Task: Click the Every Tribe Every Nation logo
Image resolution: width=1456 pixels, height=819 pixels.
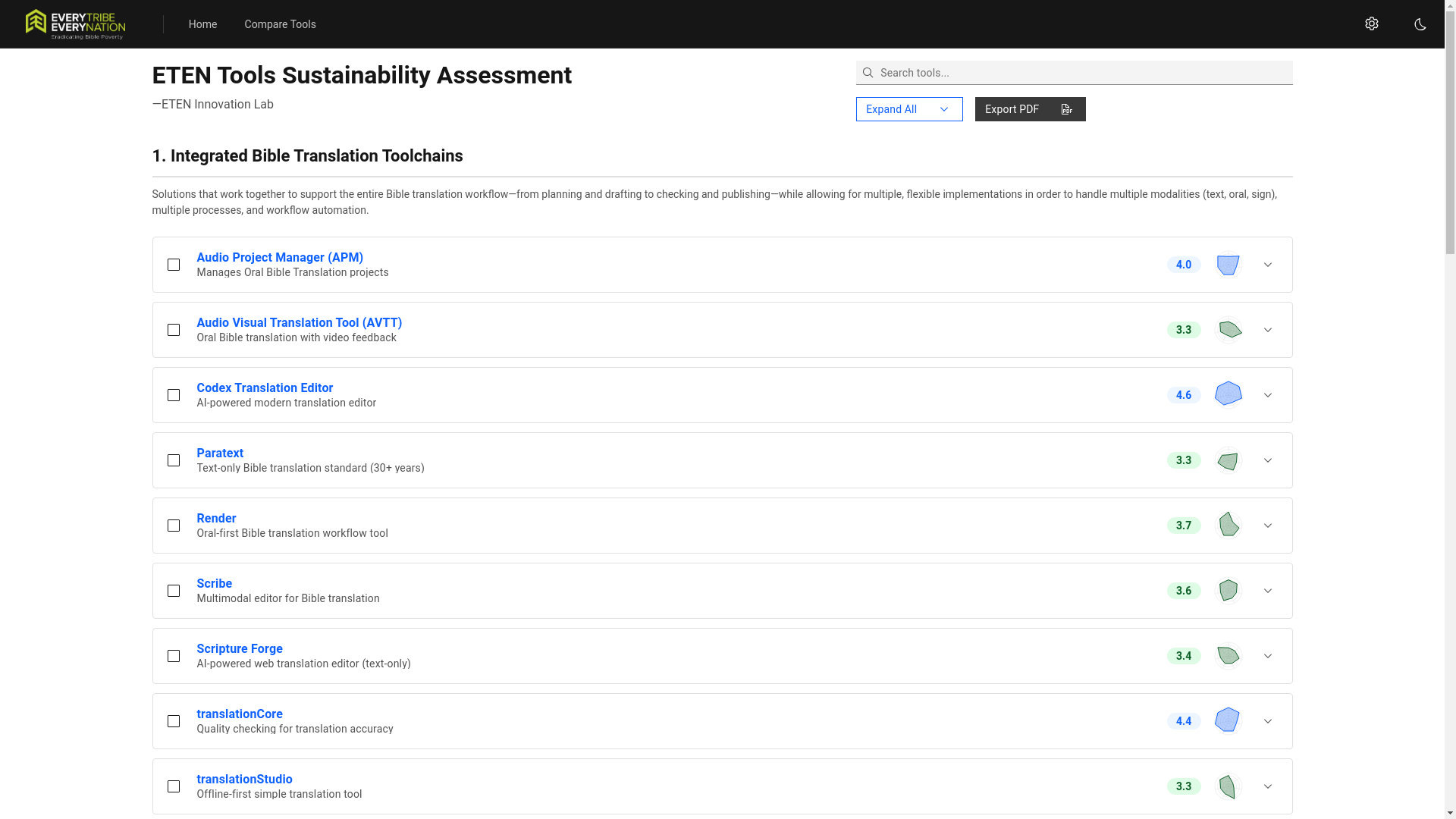Action: [75, 24]
